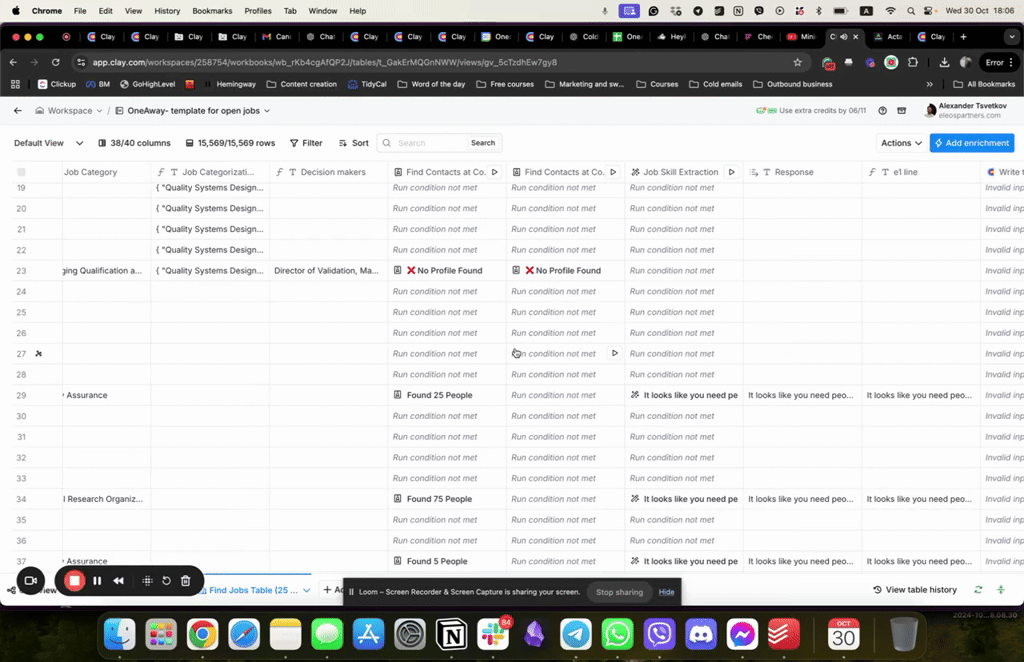
Task: Hide the Loom sharing notification
Action: (666, 592)
